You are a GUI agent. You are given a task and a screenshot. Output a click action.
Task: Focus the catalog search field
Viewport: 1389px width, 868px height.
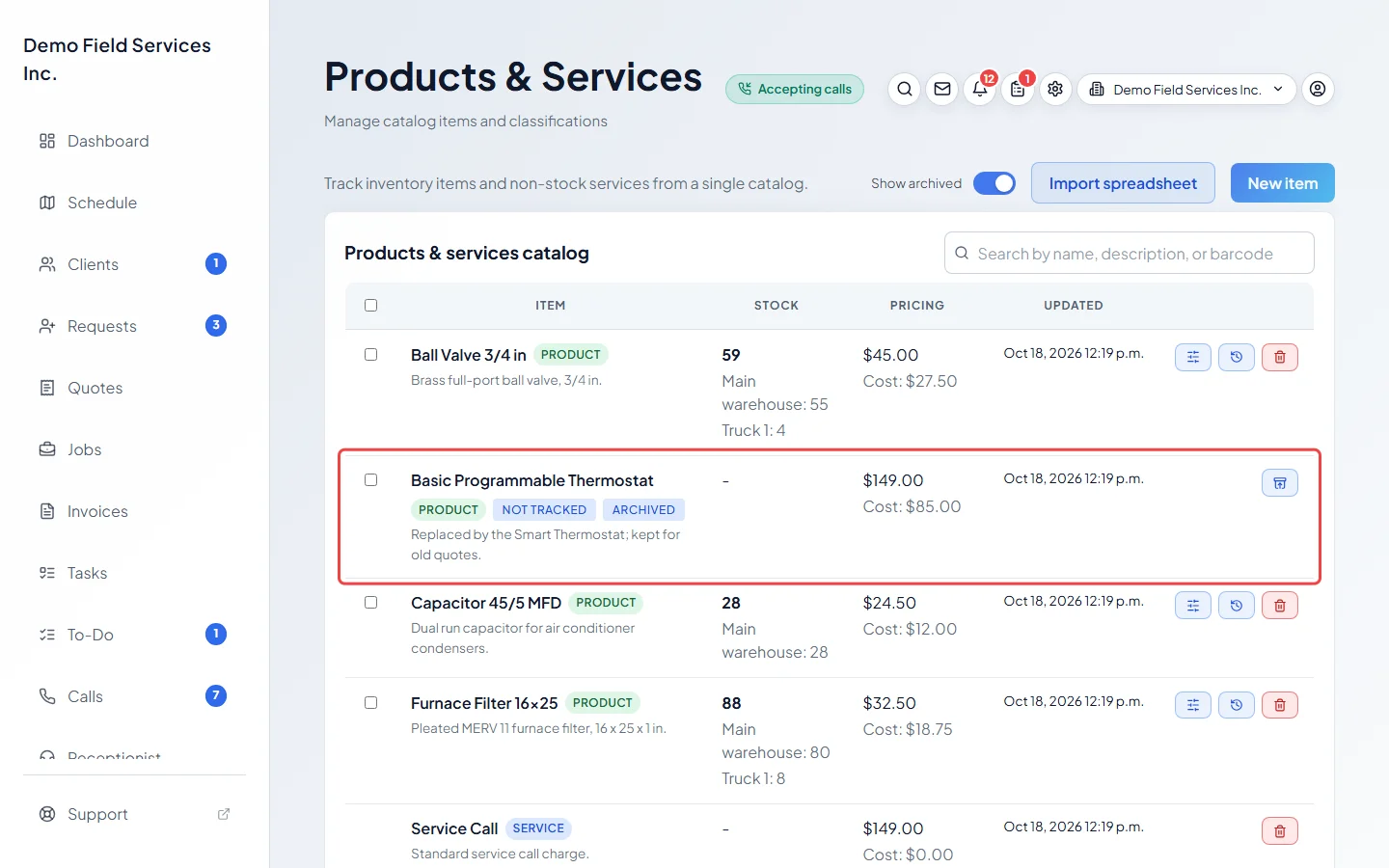click(1129, 253)
